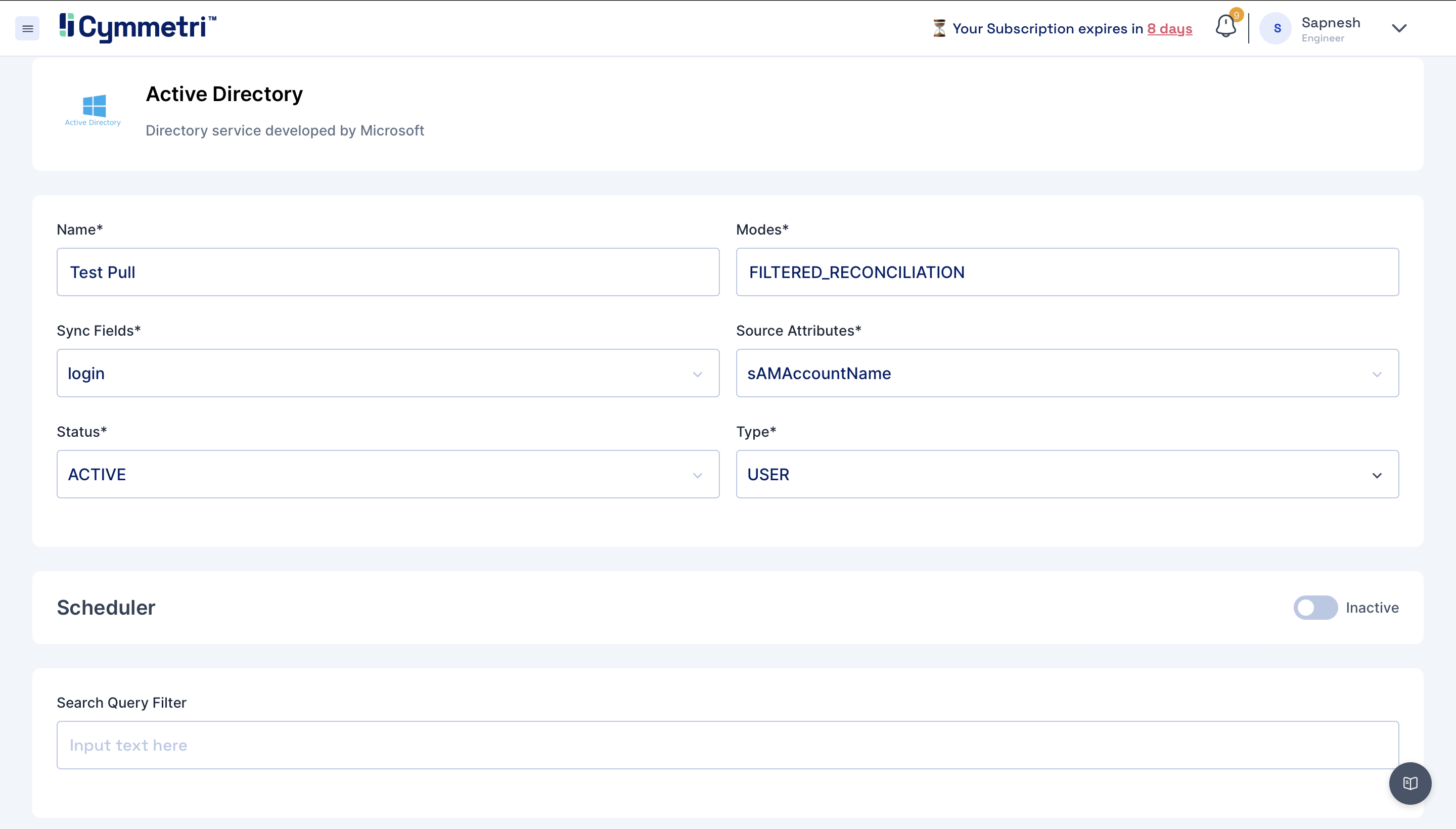The height and width of the screenshot is (829, 1456).
Task: Click the 8 days subscription link
Action: tap(1169, 28)
